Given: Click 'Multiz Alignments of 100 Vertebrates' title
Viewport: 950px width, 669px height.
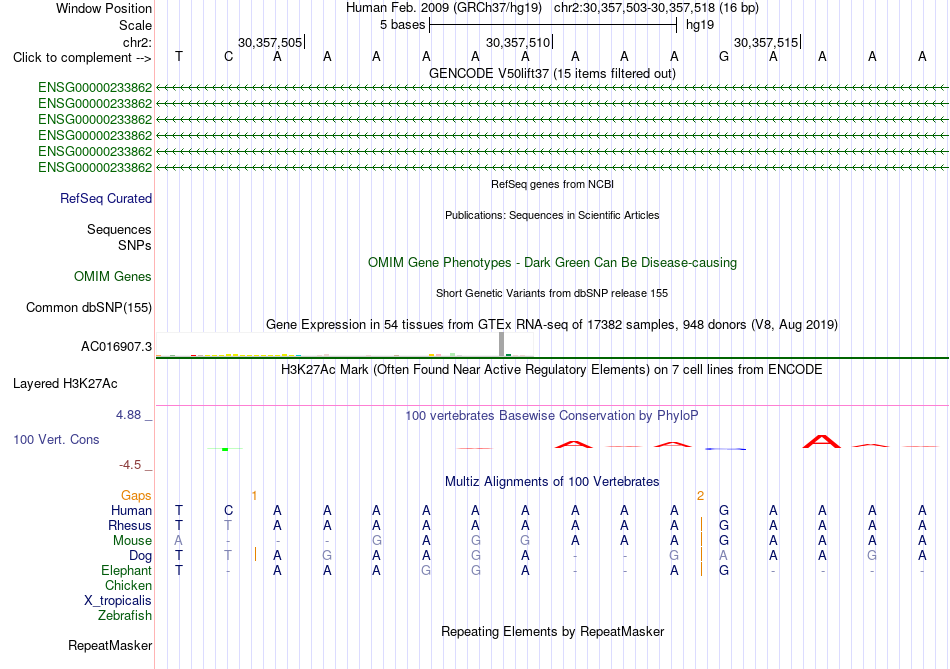Looking at the screenshot, I should coord(552,481).
